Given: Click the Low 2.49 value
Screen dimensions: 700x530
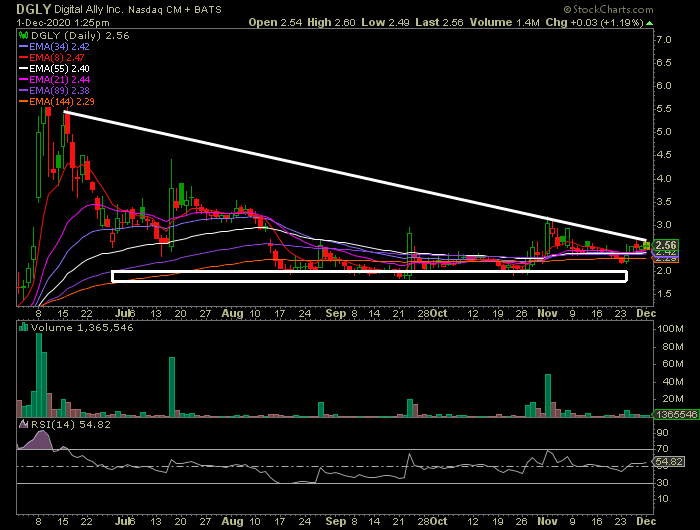Looking at the screenshot, I should (385, 22).
